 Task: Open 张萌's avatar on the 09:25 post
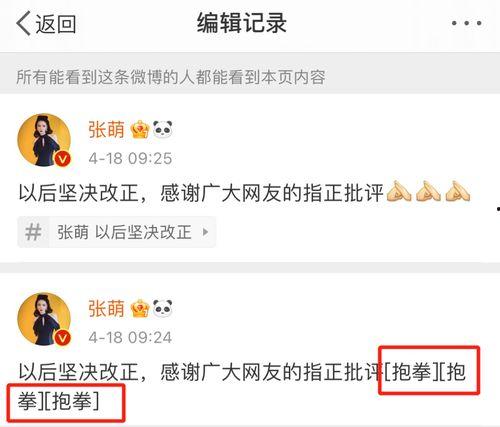(x=44, y=140)
